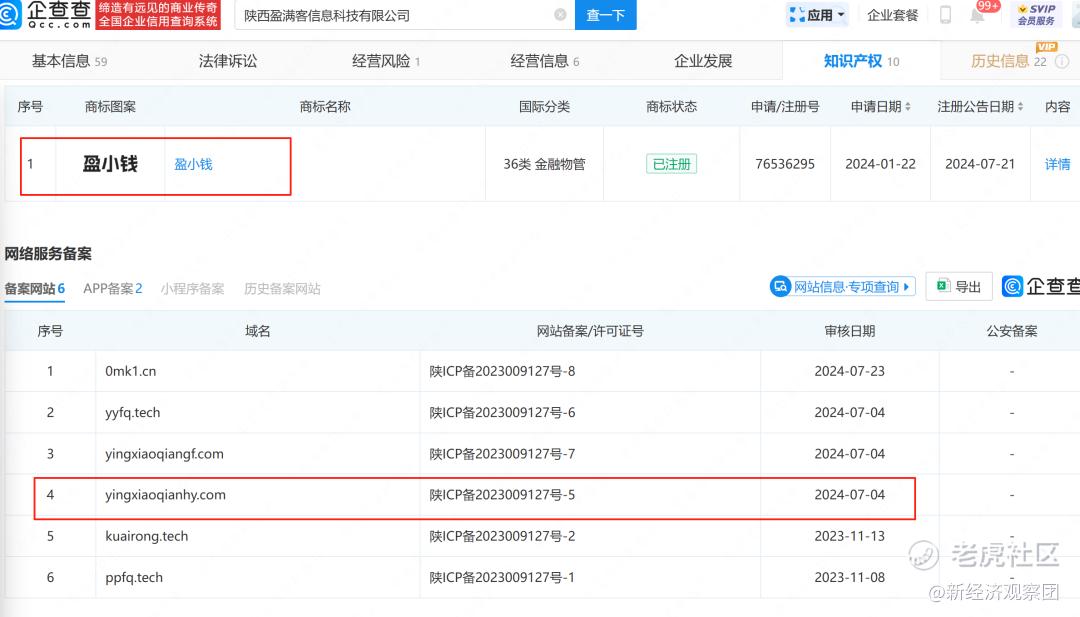Select license 陕ICP备2023009127号-2
This screenshot has width=1080, height=617.
502,536
